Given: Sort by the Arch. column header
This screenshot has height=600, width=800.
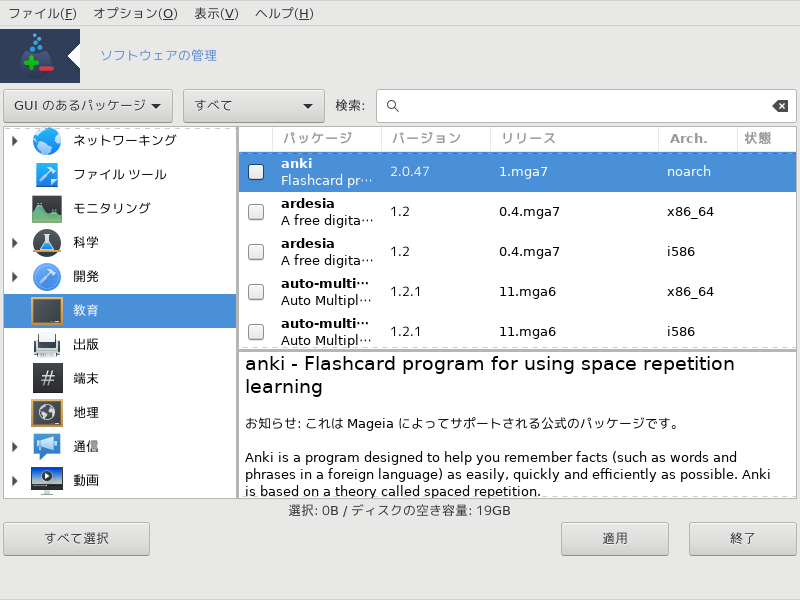Looking at the screenshot, I should click(x=698, y=138).
